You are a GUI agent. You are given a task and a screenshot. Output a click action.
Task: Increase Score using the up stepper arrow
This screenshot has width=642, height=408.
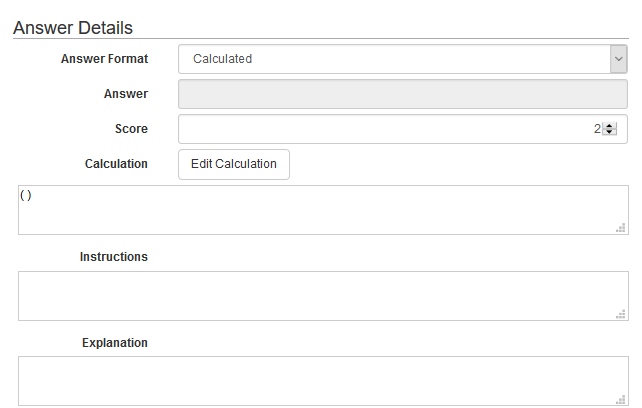point(609,125)
